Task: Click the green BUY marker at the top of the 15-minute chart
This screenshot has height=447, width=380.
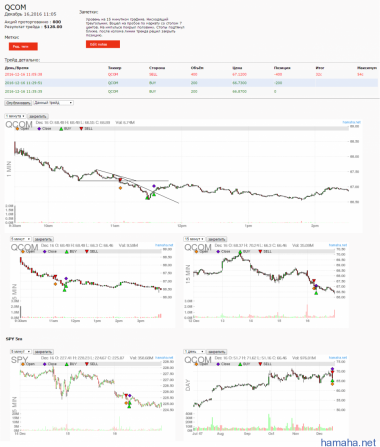Action: (x=240, y=253)
